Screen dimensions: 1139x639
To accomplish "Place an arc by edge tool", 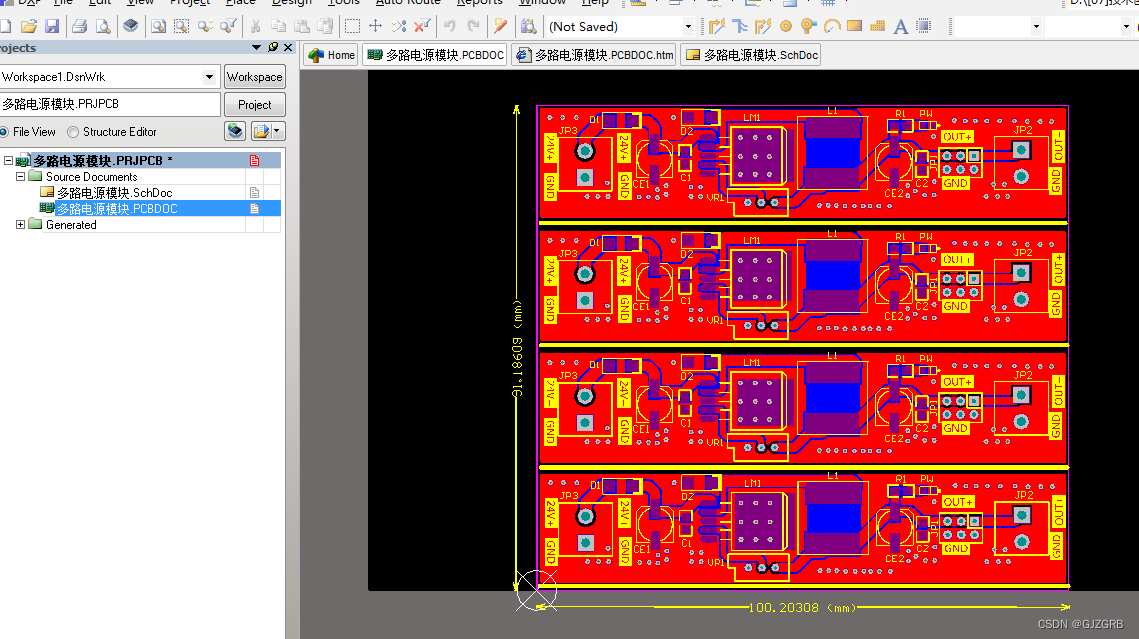I will [832, 27].
